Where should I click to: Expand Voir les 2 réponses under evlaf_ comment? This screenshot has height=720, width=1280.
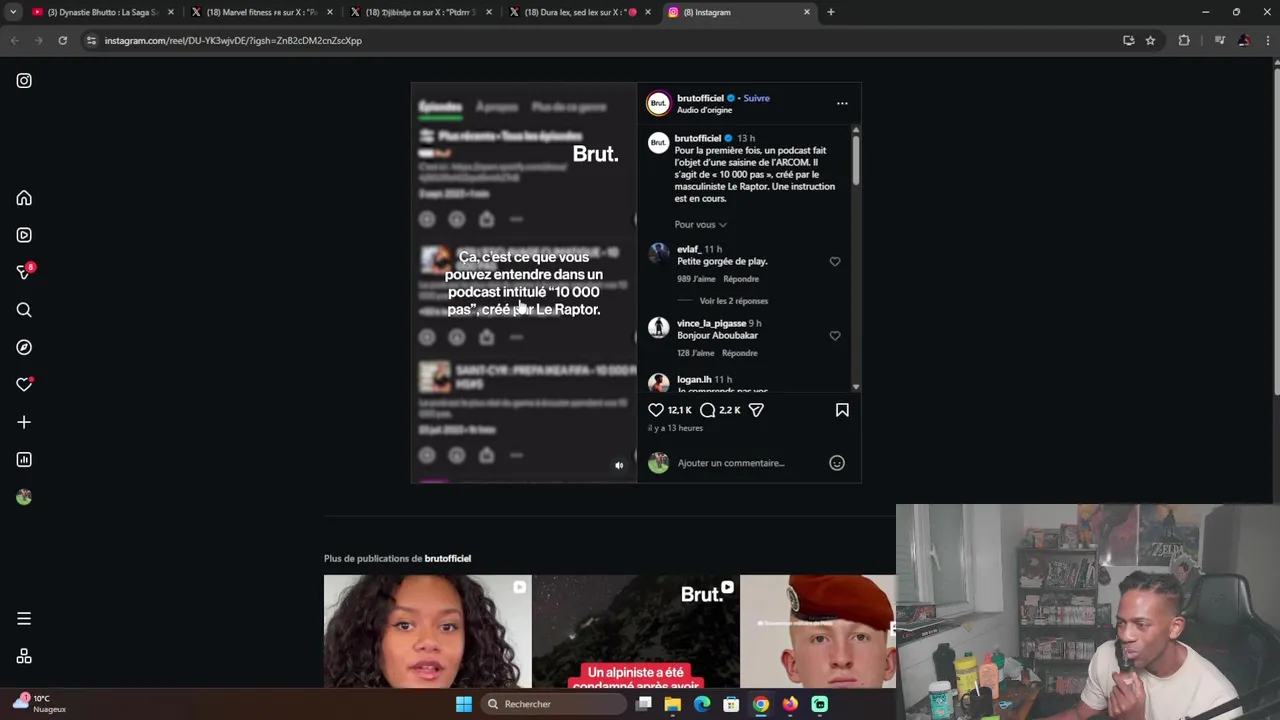(734, 301)
